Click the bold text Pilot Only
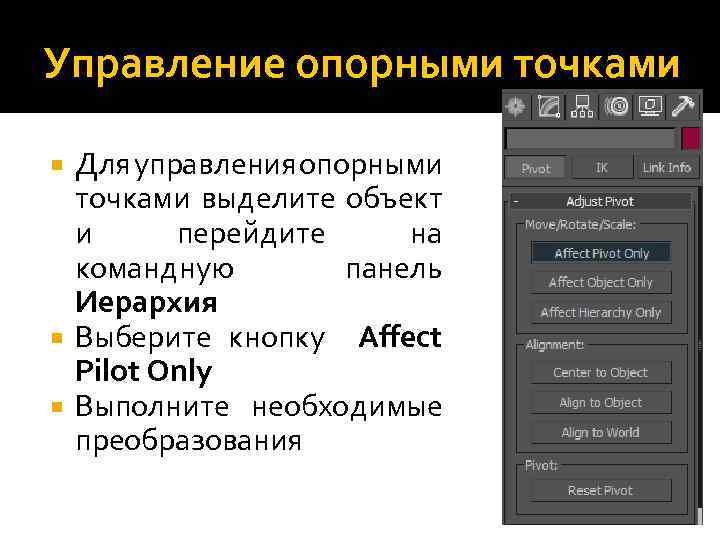The image size is (720, 540). (144, 371)
